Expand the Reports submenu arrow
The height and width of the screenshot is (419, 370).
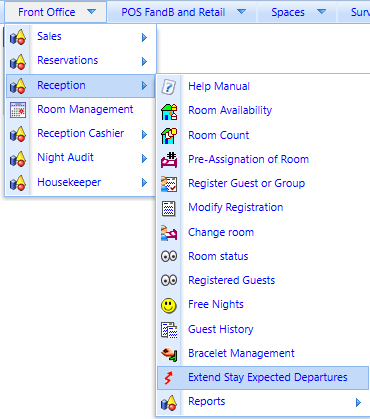358,402
